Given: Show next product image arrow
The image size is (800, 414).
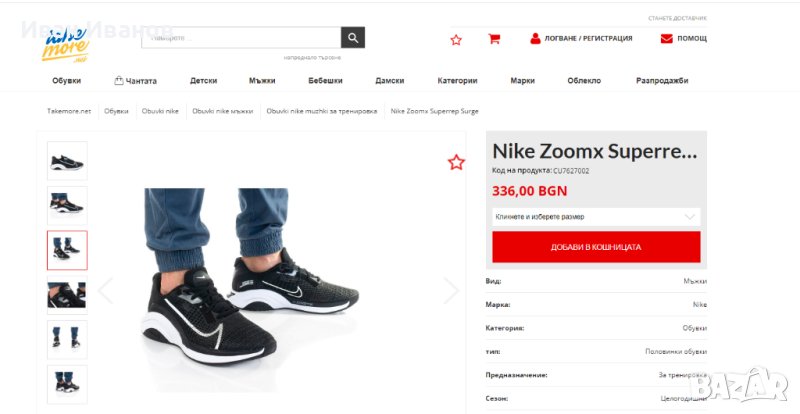Looking at the screenshot, I should coord(451,290).
